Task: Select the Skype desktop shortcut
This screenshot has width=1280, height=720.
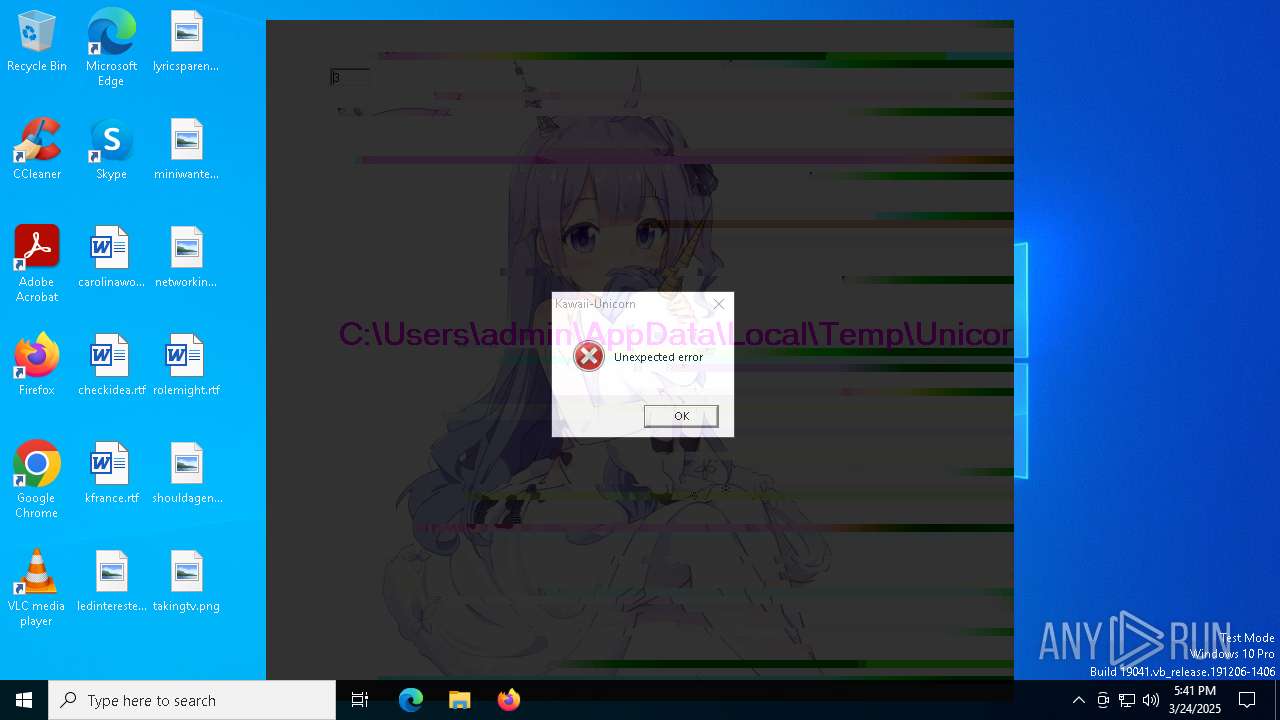Action: [x=111, y=149]
